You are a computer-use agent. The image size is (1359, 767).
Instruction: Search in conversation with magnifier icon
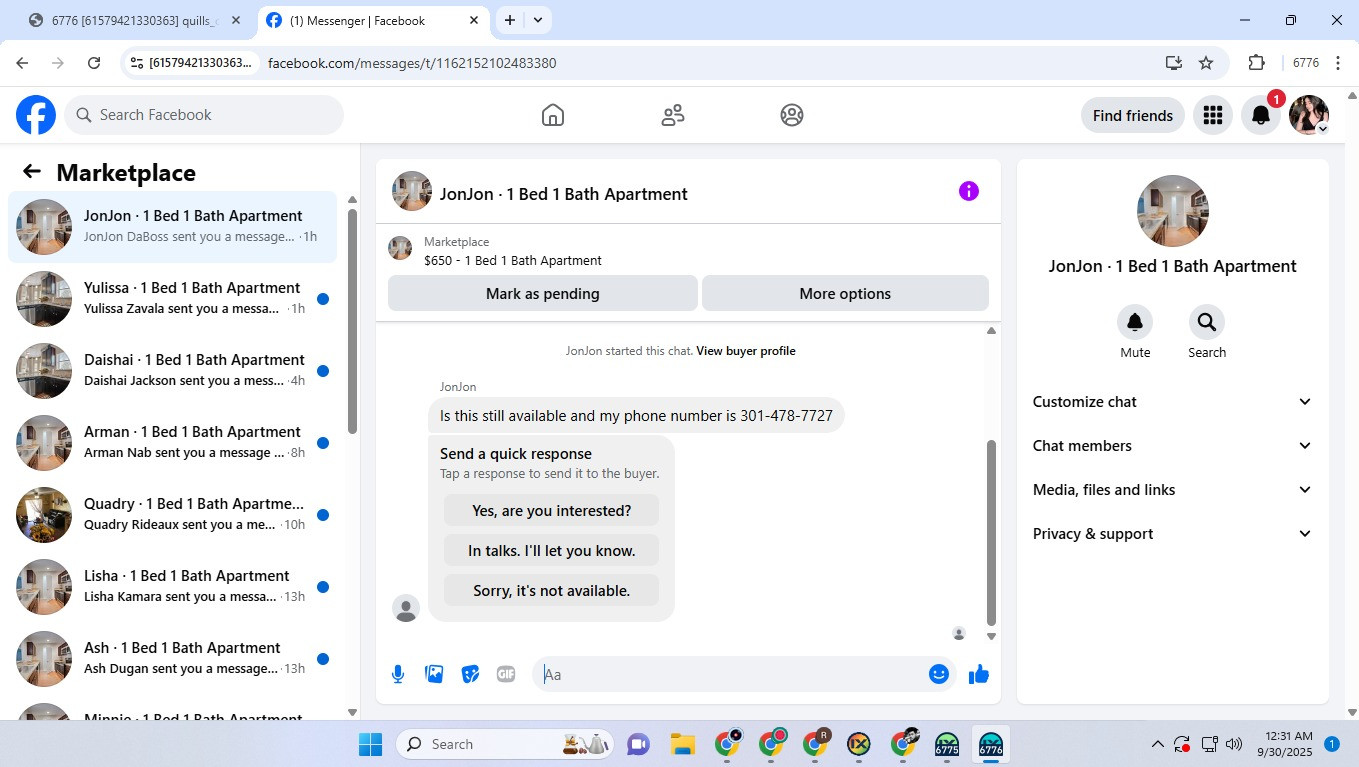point(1207,322)
